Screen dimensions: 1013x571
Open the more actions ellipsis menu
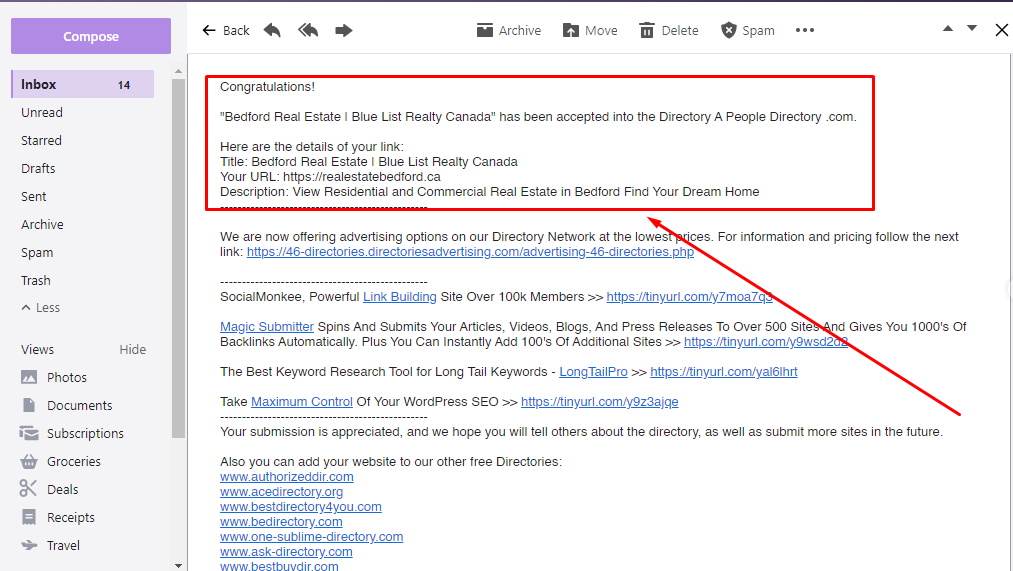click(x=805, y=30)
